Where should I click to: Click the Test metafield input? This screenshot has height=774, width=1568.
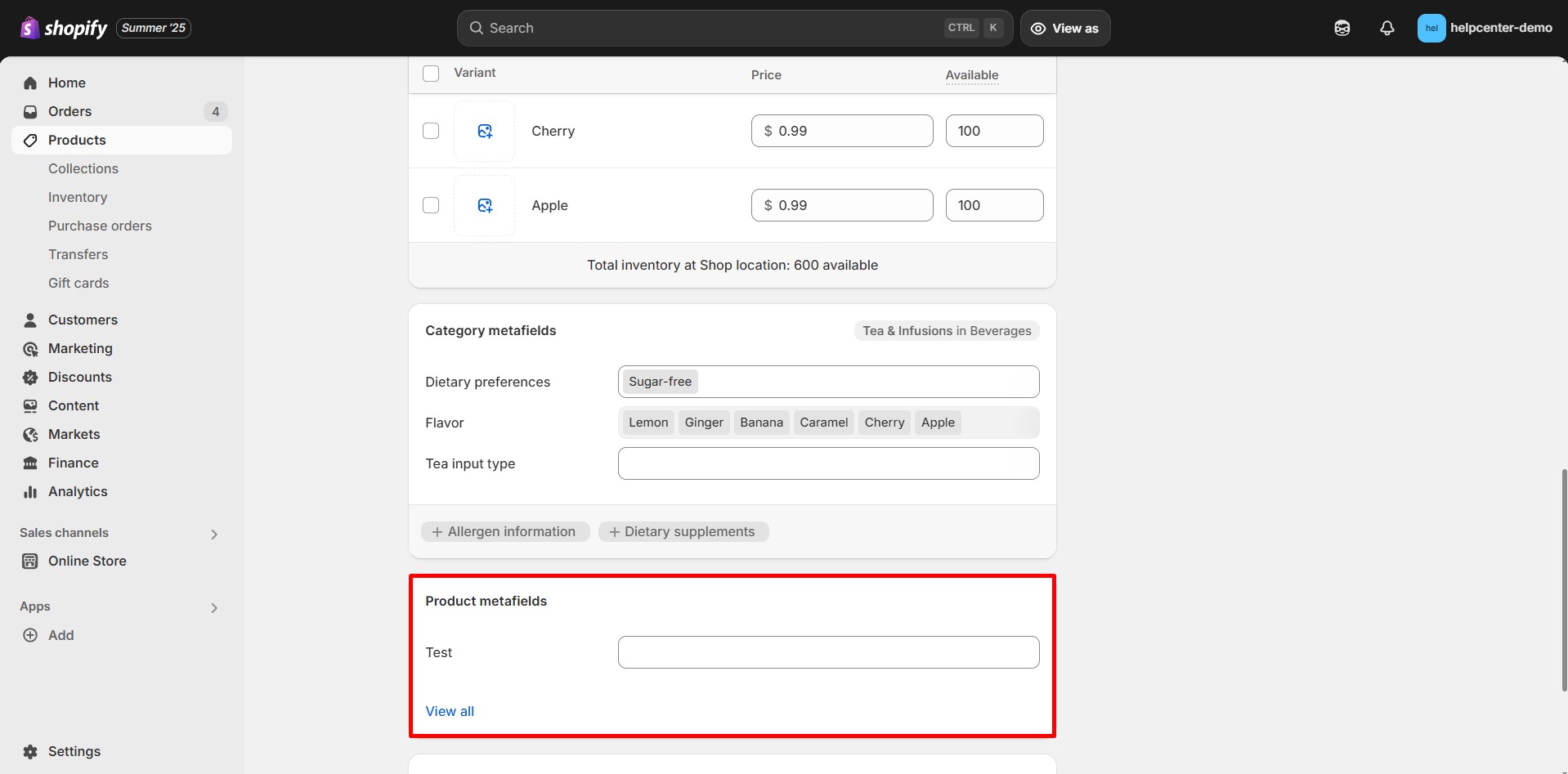coord(828,652)
